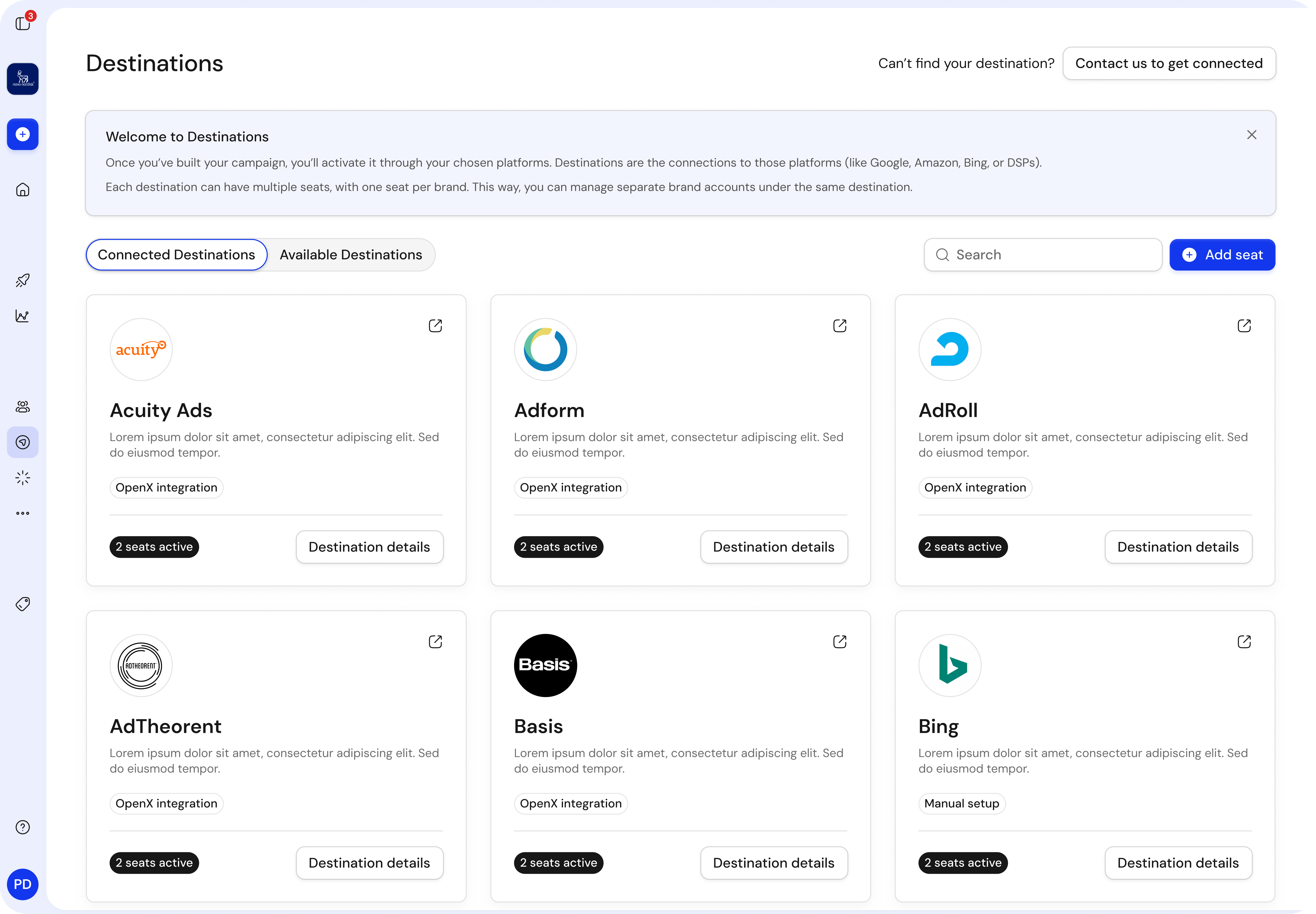Open AdTheorent external link icon
Screen dimensions: 1316x914
tap(435, 642)
